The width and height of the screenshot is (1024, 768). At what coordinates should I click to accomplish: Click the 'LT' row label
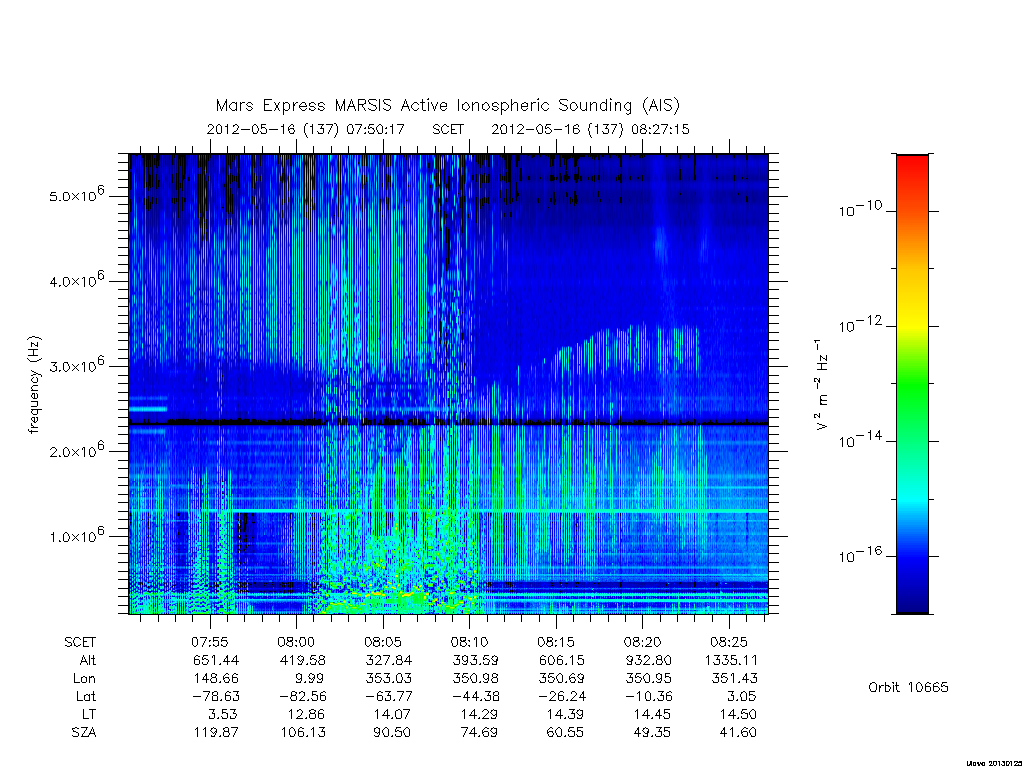click(x=89, y=714)
